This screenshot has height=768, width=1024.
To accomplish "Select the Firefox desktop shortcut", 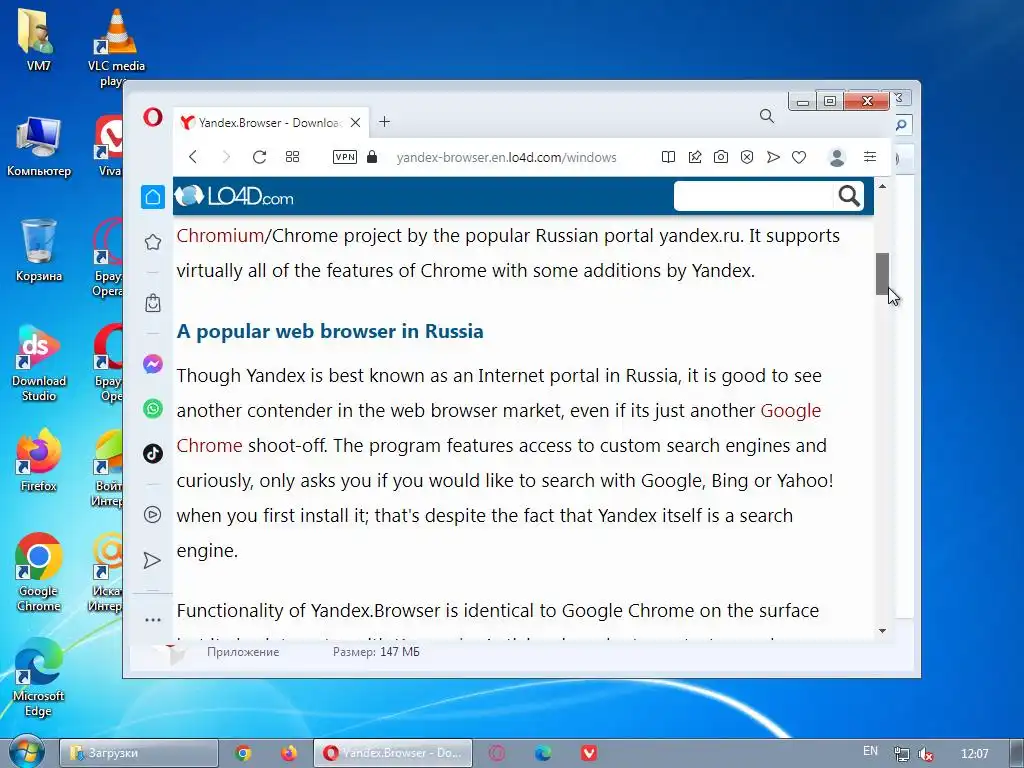I will pos(39,460).
